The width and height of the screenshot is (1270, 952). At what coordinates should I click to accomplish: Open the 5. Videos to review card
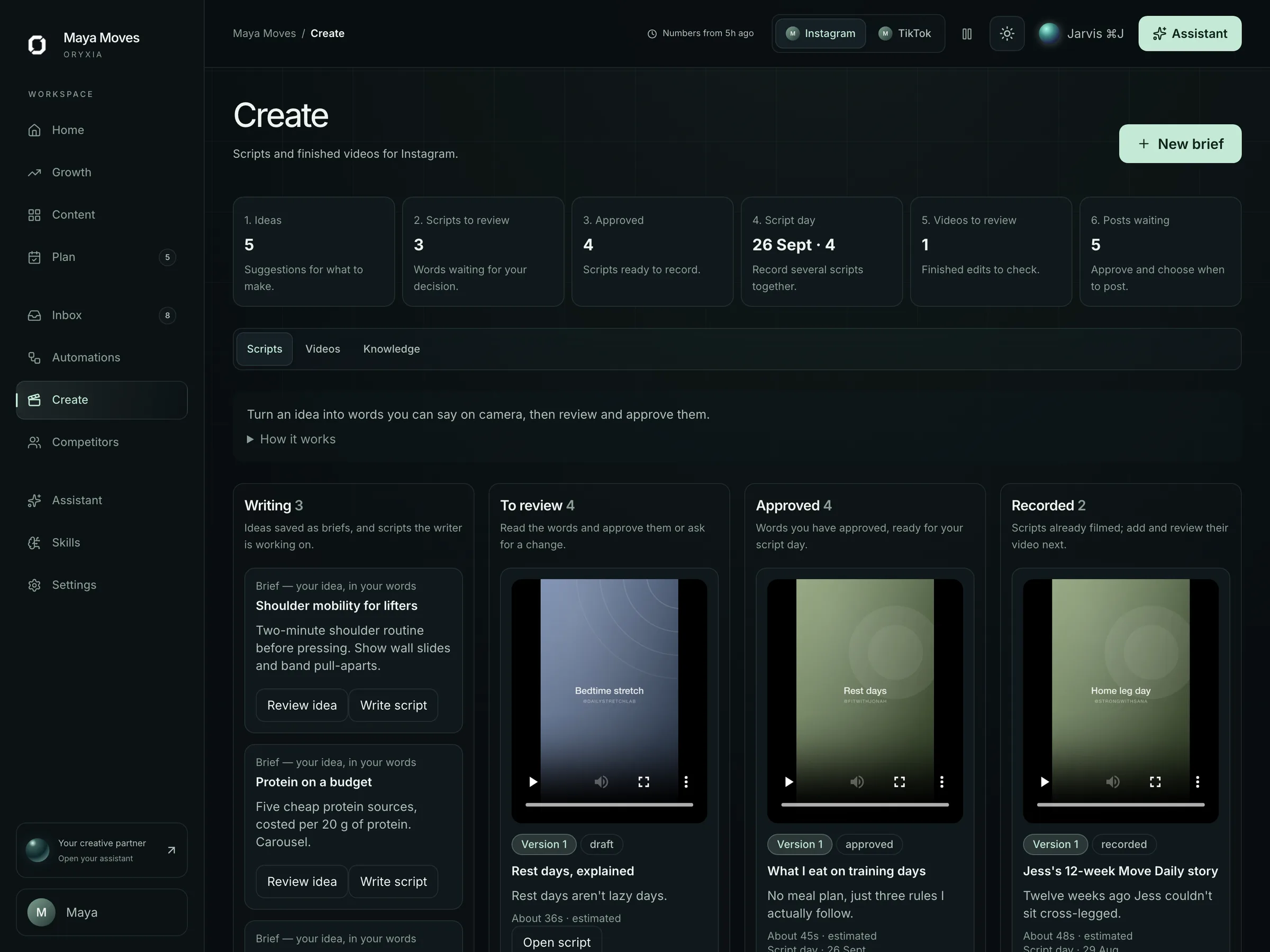click(991, 252)
